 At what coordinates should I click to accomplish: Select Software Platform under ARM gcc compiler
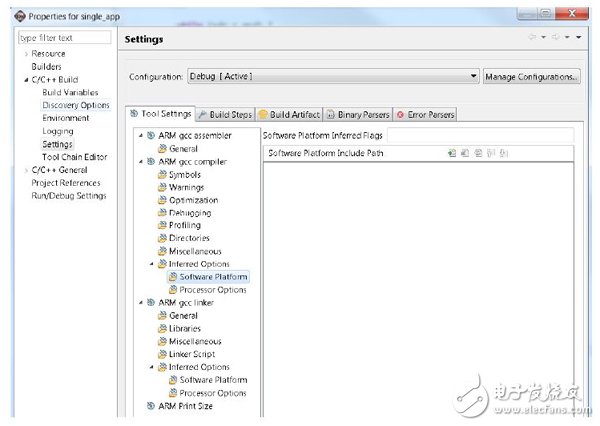click(x=213, y=277)
